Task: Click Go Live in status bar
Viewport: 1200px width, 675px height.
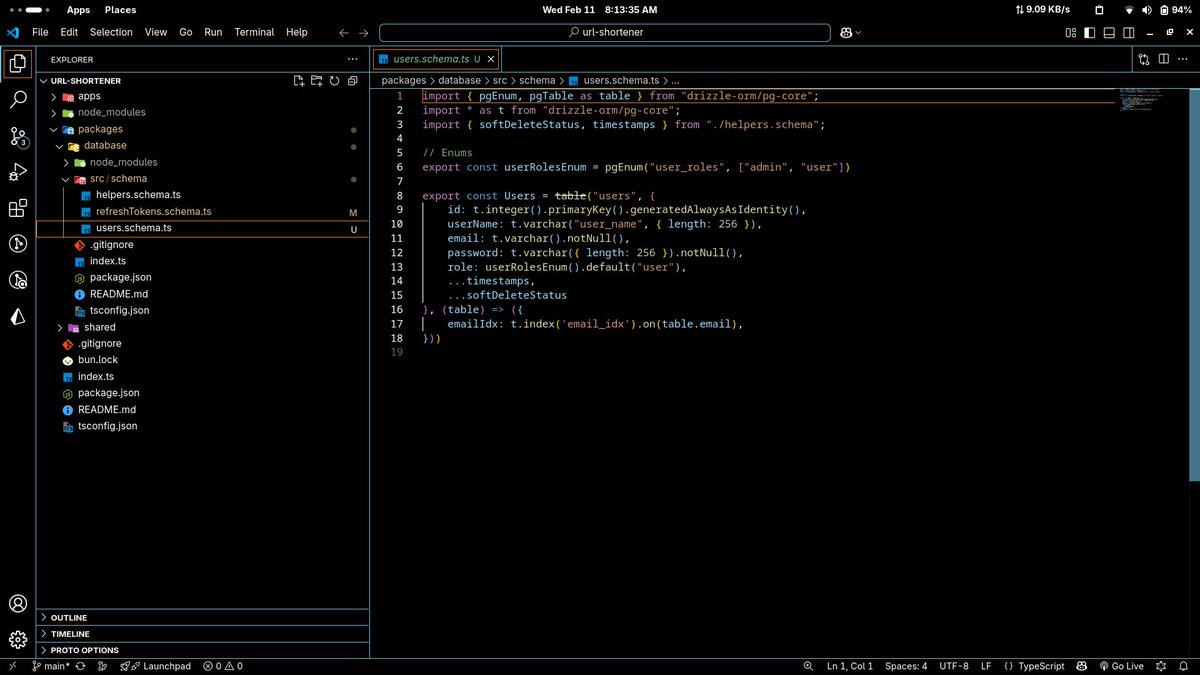Action: coord(1120,666)
